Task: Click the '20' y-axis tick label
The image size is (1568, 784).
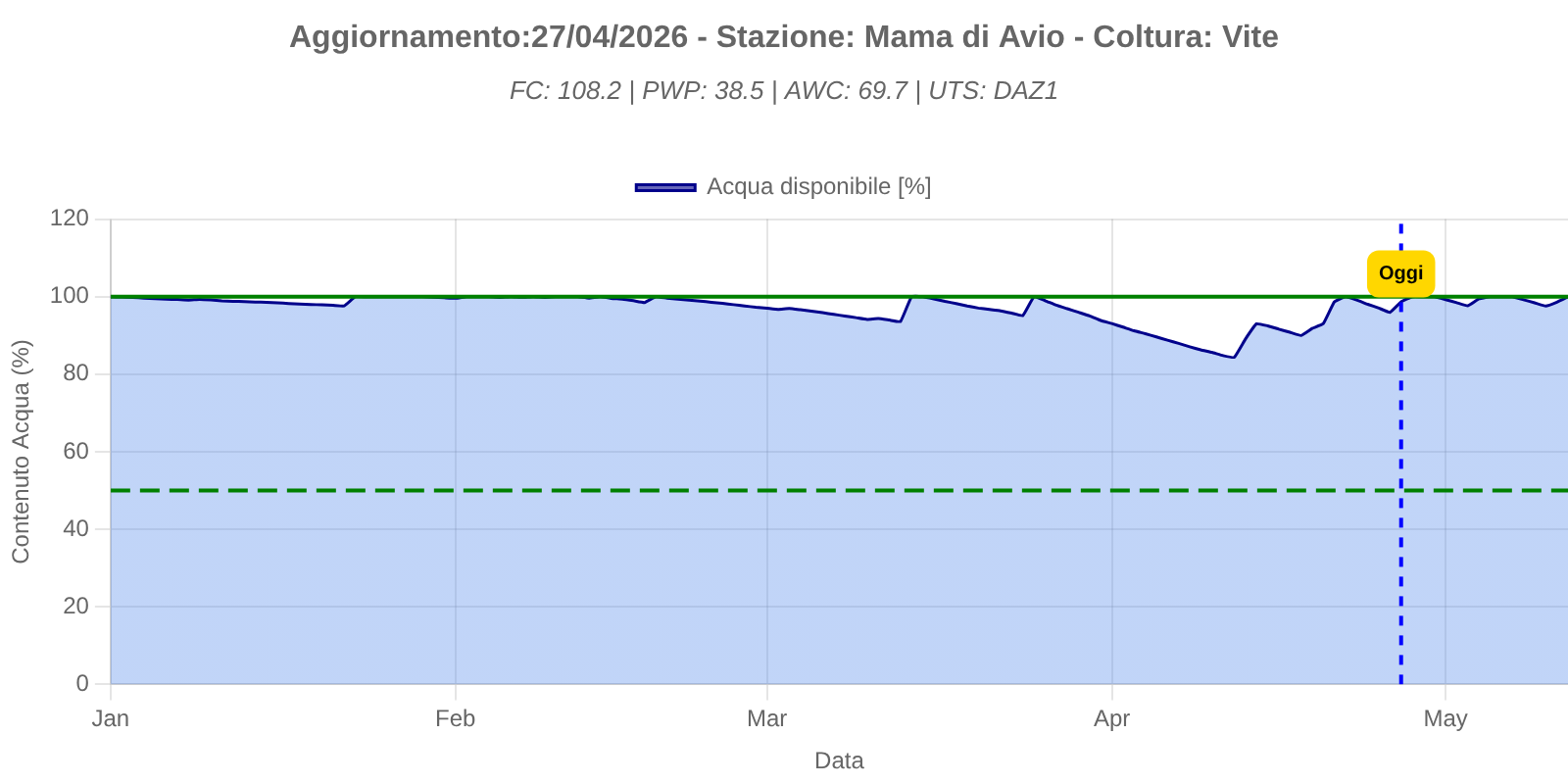Action: (x=75, y=606)
